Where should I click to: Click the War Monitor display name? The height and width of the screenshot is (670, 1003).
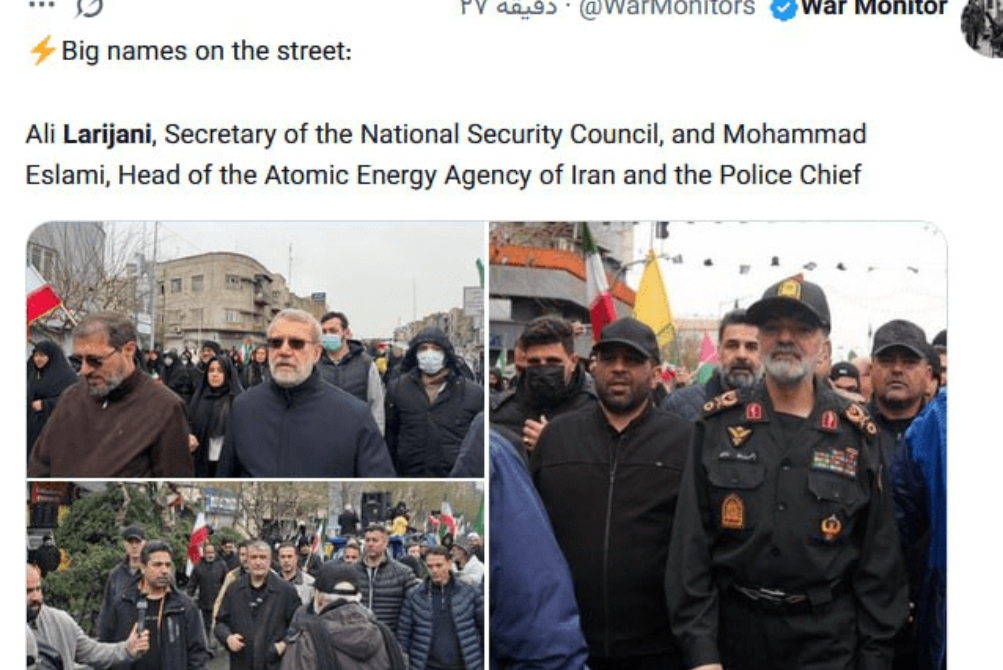click(874, 8)
